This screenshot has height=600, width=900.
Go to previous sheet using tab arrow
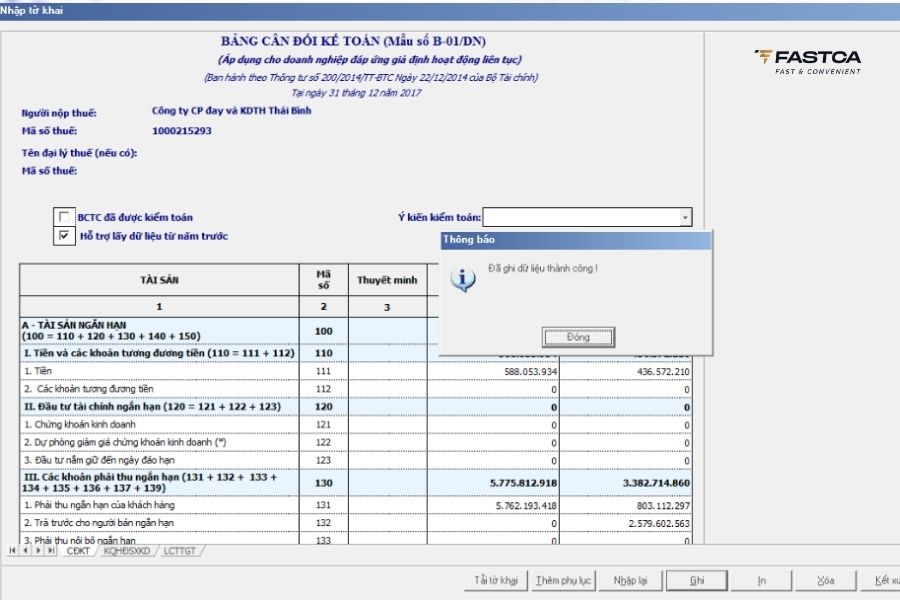[x=25, y=550]
